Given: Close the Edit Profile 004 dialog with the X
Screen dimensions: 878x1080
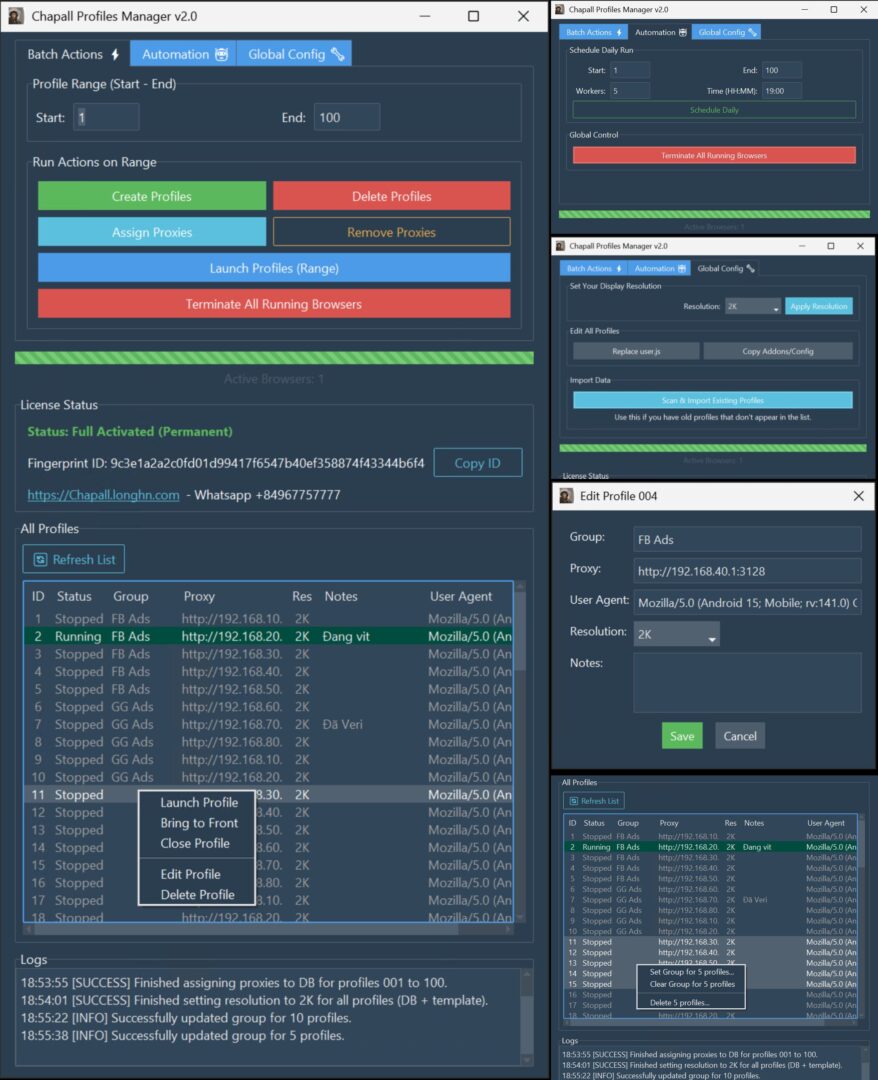Looking at the screenshot, I should tap(858, 496).
